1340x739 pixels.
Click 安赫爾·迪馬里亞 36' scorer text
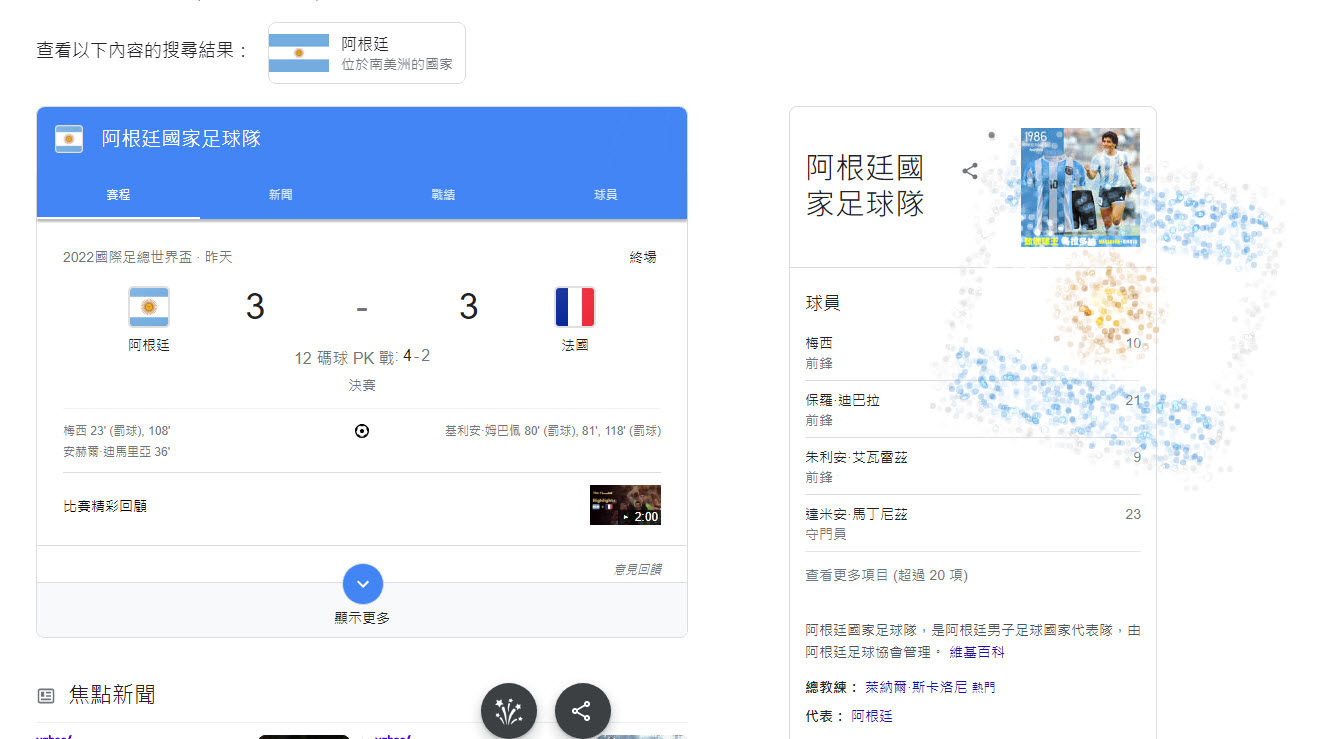(x=116, y=452)
